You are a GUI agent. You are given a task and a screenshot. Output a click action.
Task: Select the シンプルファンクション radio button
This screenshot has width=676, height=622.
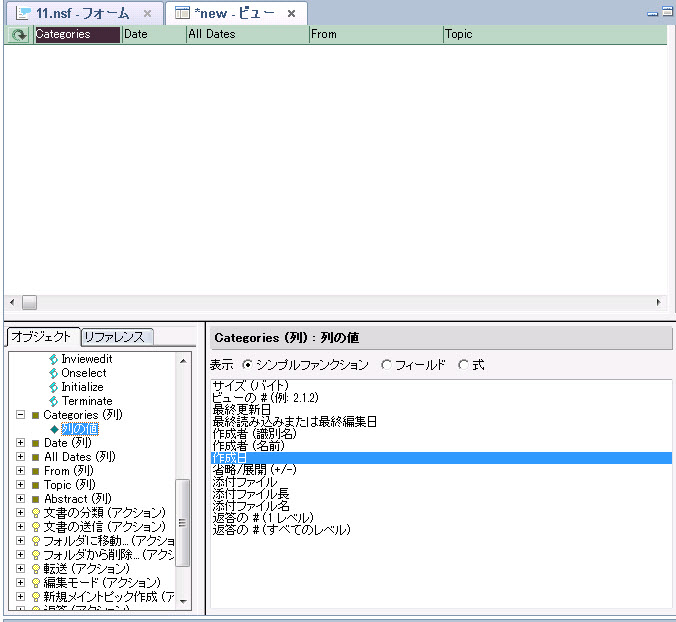pyautogui.click(x=248, y=365)
